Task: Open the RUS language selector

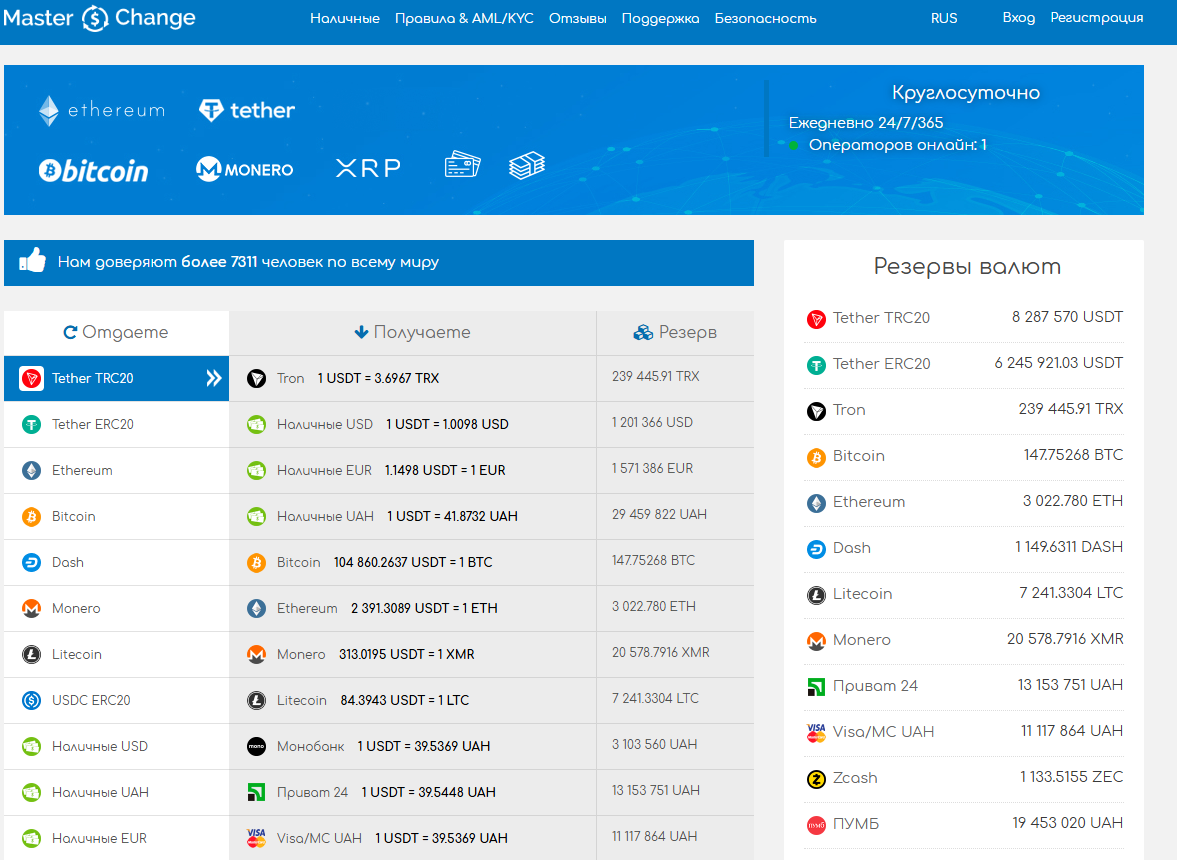Action: point(944,18)
